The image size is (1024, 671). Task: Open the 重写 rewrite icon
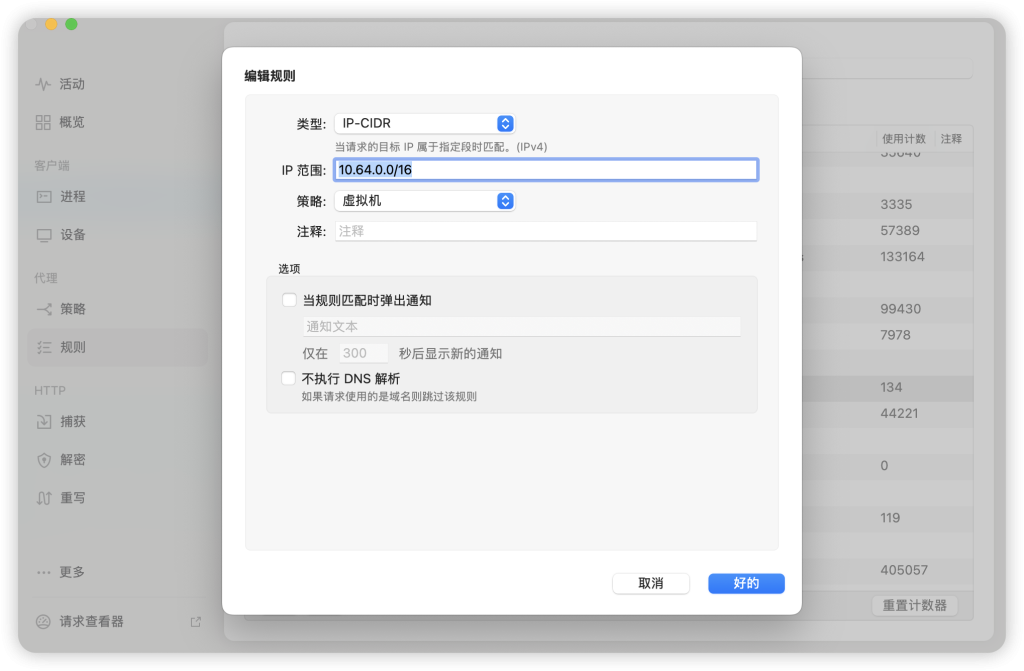44,499
